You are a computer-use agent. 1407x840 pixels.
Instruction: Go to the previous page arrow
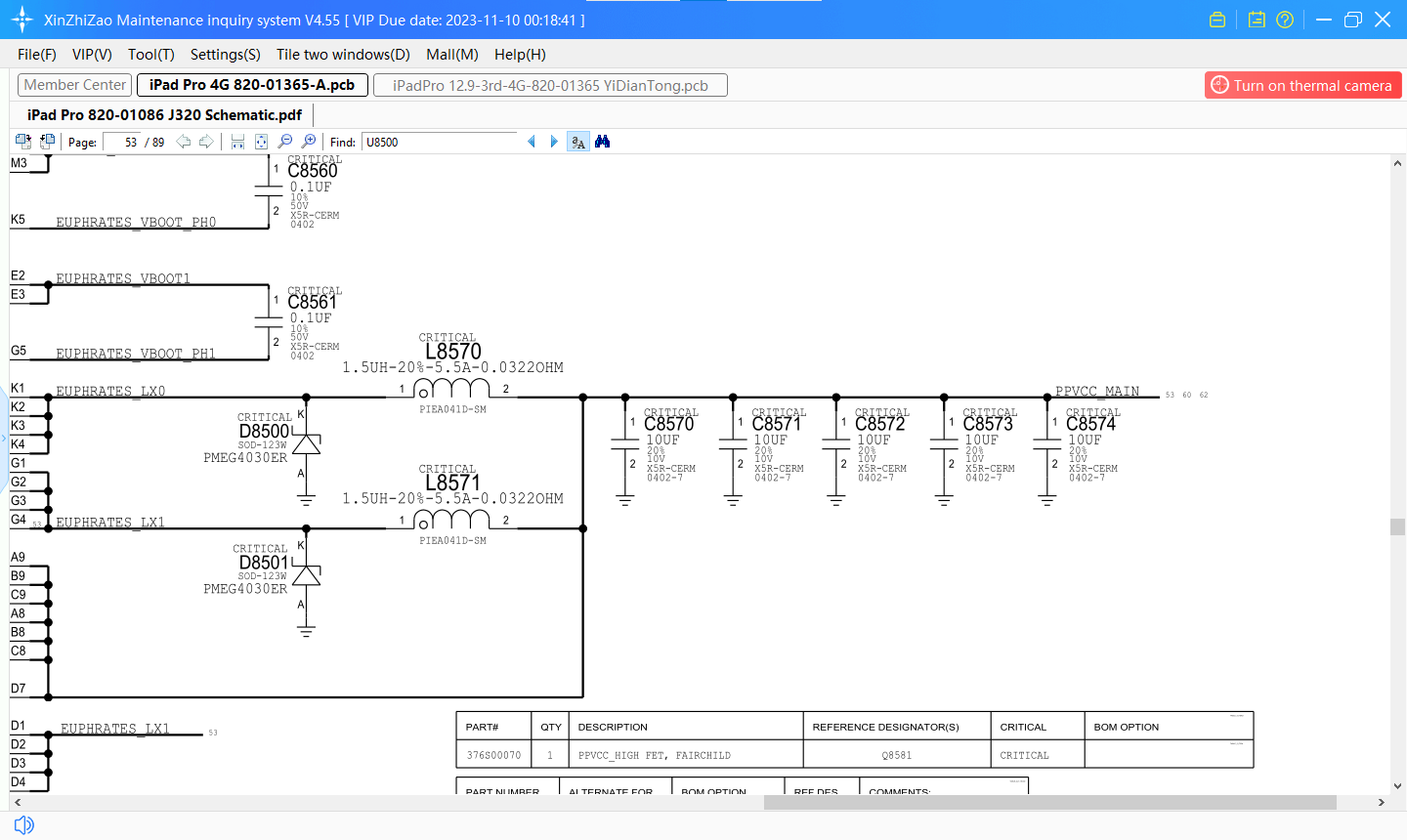click(x=183, y=142)
